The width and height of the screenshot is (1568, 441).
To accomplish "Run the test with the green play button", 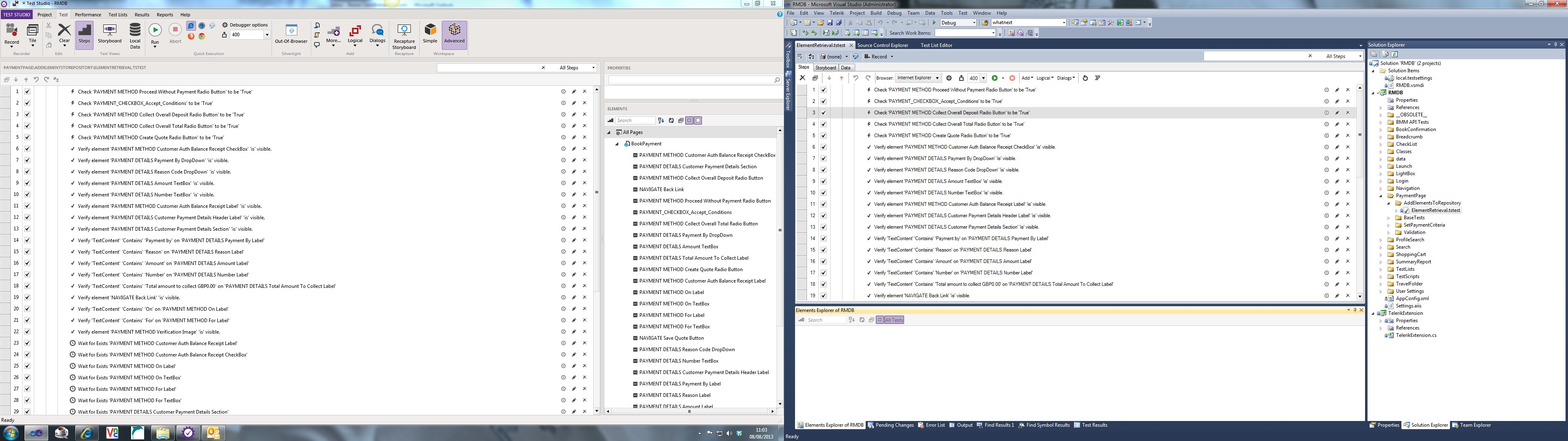I will pyautogui.click(x=155, y=30).
